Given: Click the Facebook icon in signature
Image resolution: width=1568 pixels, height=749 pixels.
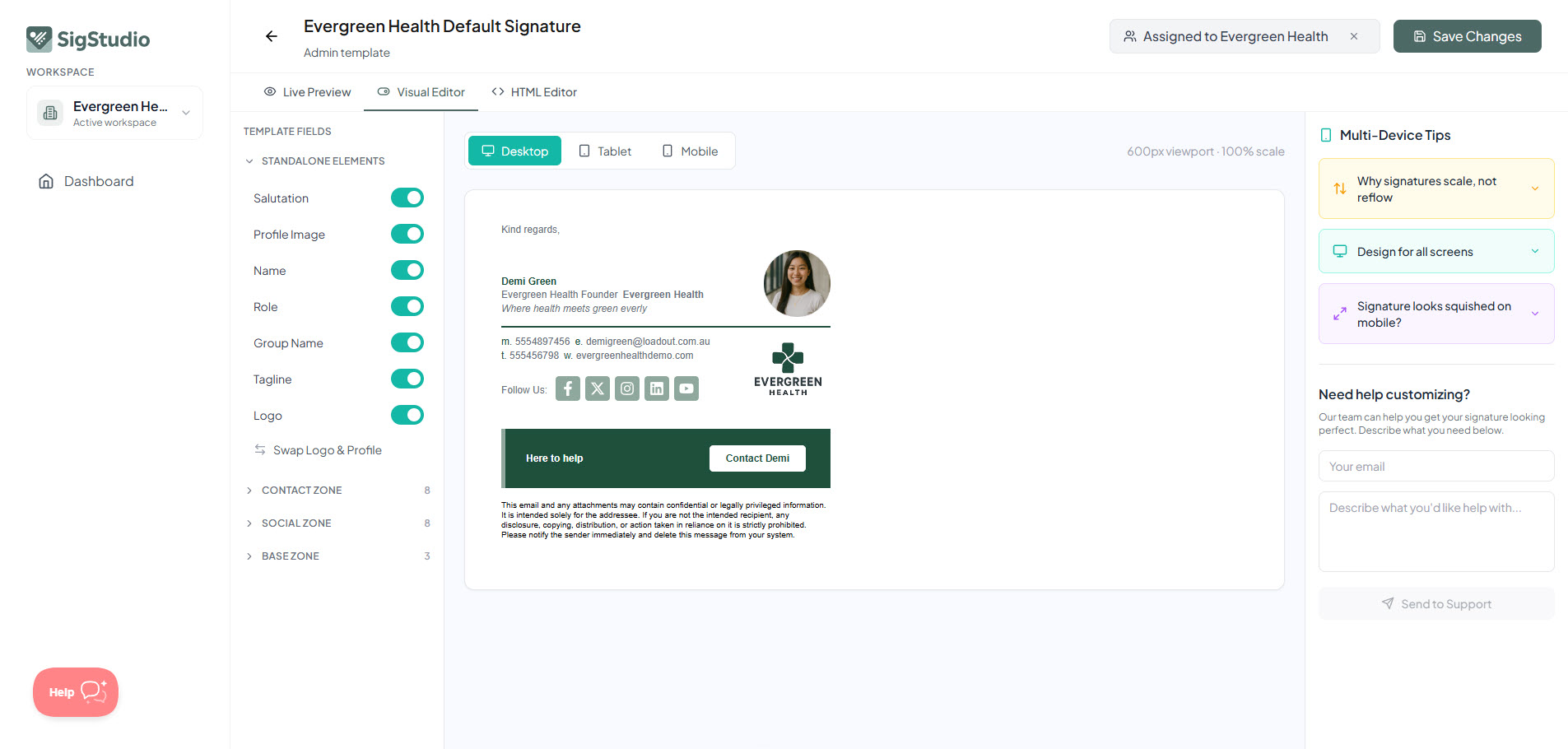Looking at the screenshot, I should pyautogui.click(x=568, y=388).
